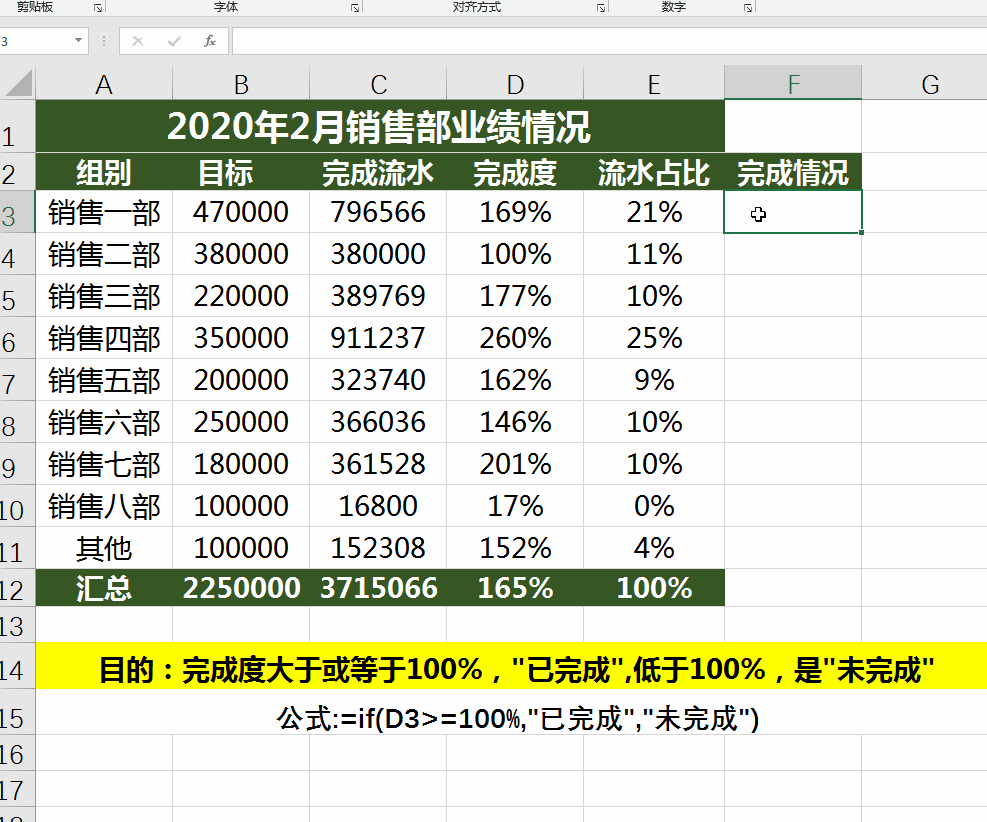This screenshot has height=822, width=987.
Task: Select the active empty cell F3
Action: [793, 212]
